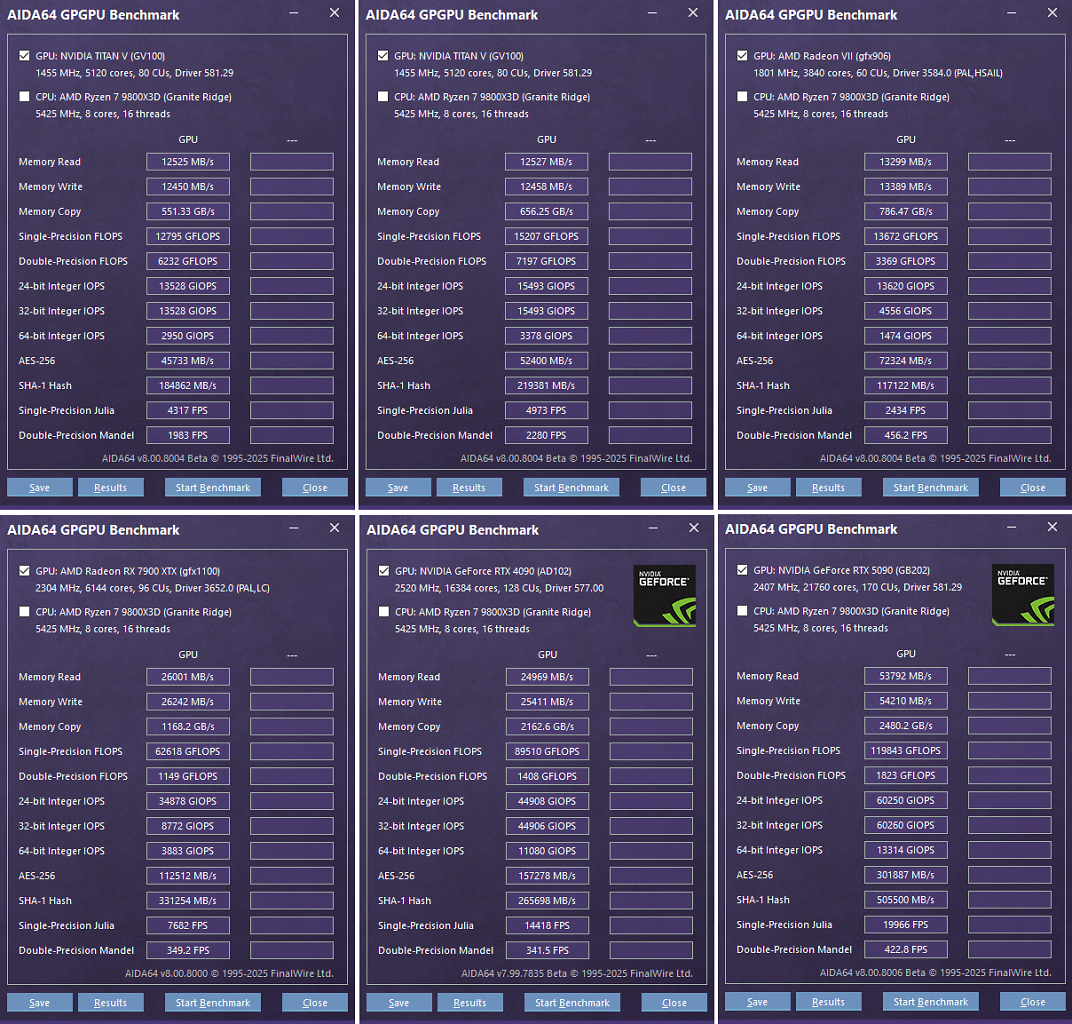Viewport: 1072px width, 1024px height.
Task: Toggle the NVIDIA TITAN V GPU checkbox in the 656.25 GB/s window
Action: pyautogui.click(x=383, y=56)
